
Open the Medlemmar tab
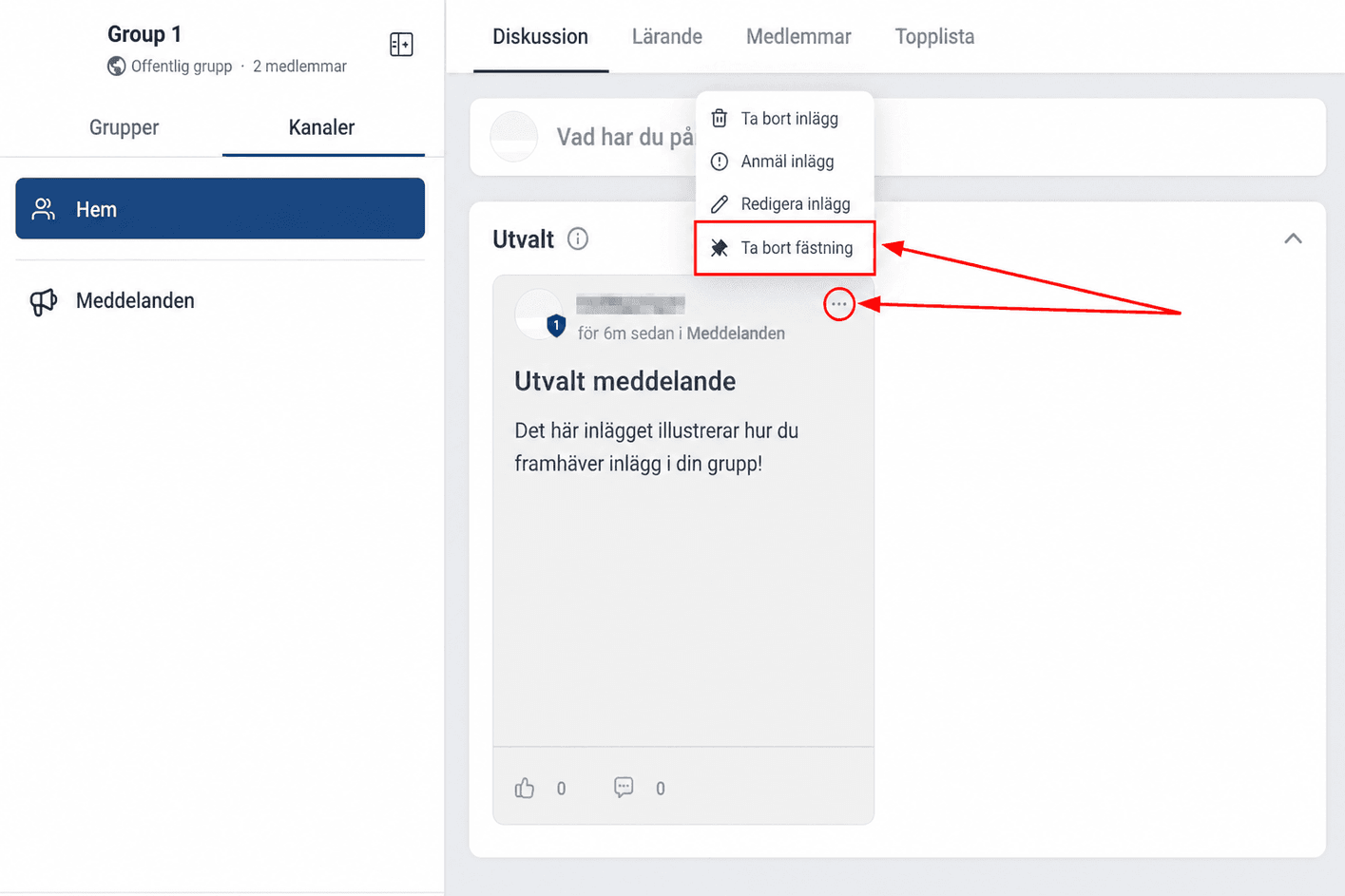tap(798, 37)
